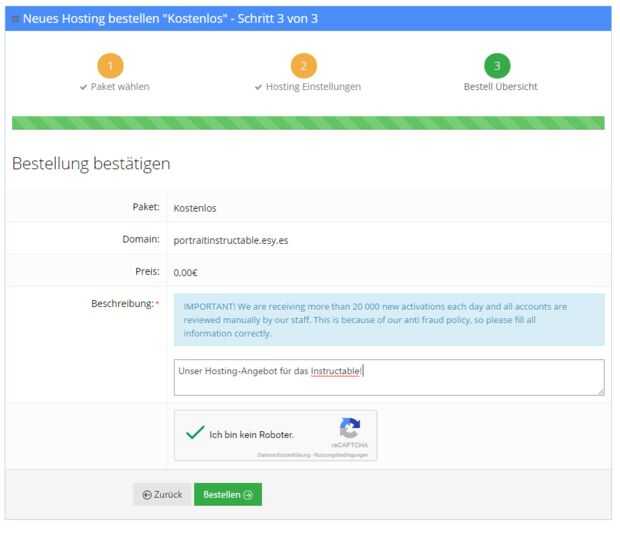
Task: Click the step 1 orange circle
Action: (110, 66)
